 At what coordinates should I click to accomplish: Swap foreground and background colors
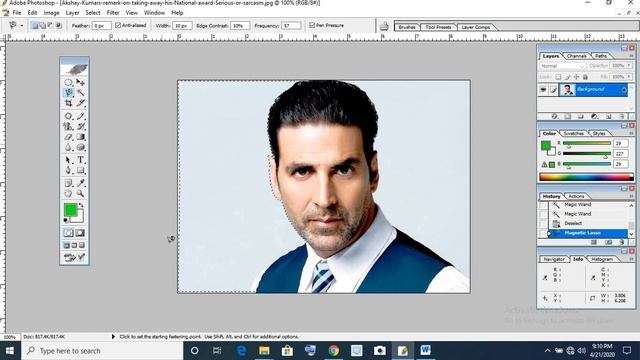[81, 205]
